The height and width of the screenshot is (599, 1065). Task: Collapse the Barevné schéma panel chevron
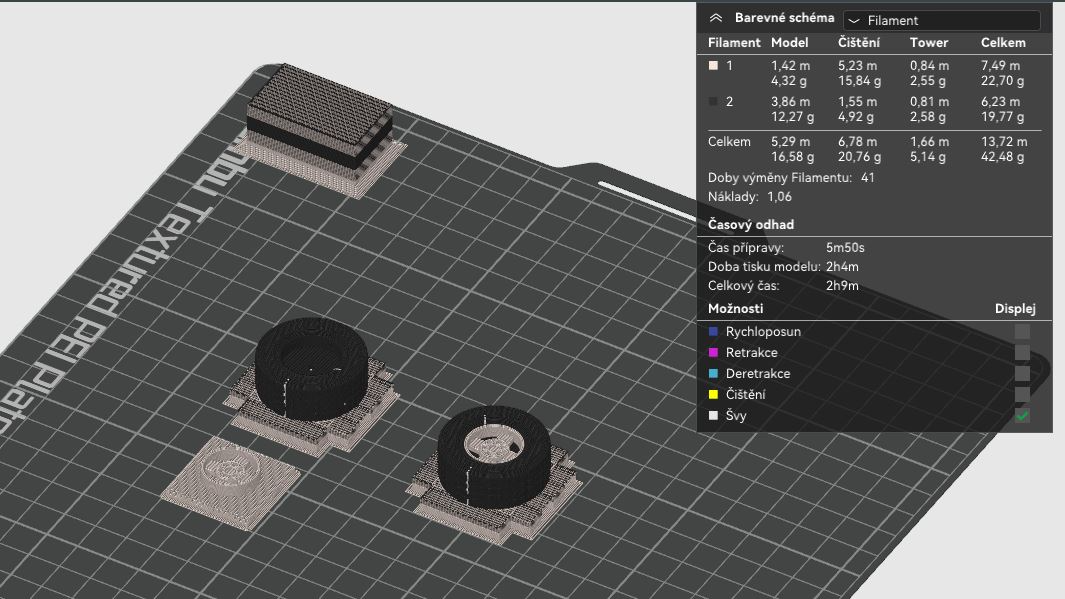(x=715, y=18)
